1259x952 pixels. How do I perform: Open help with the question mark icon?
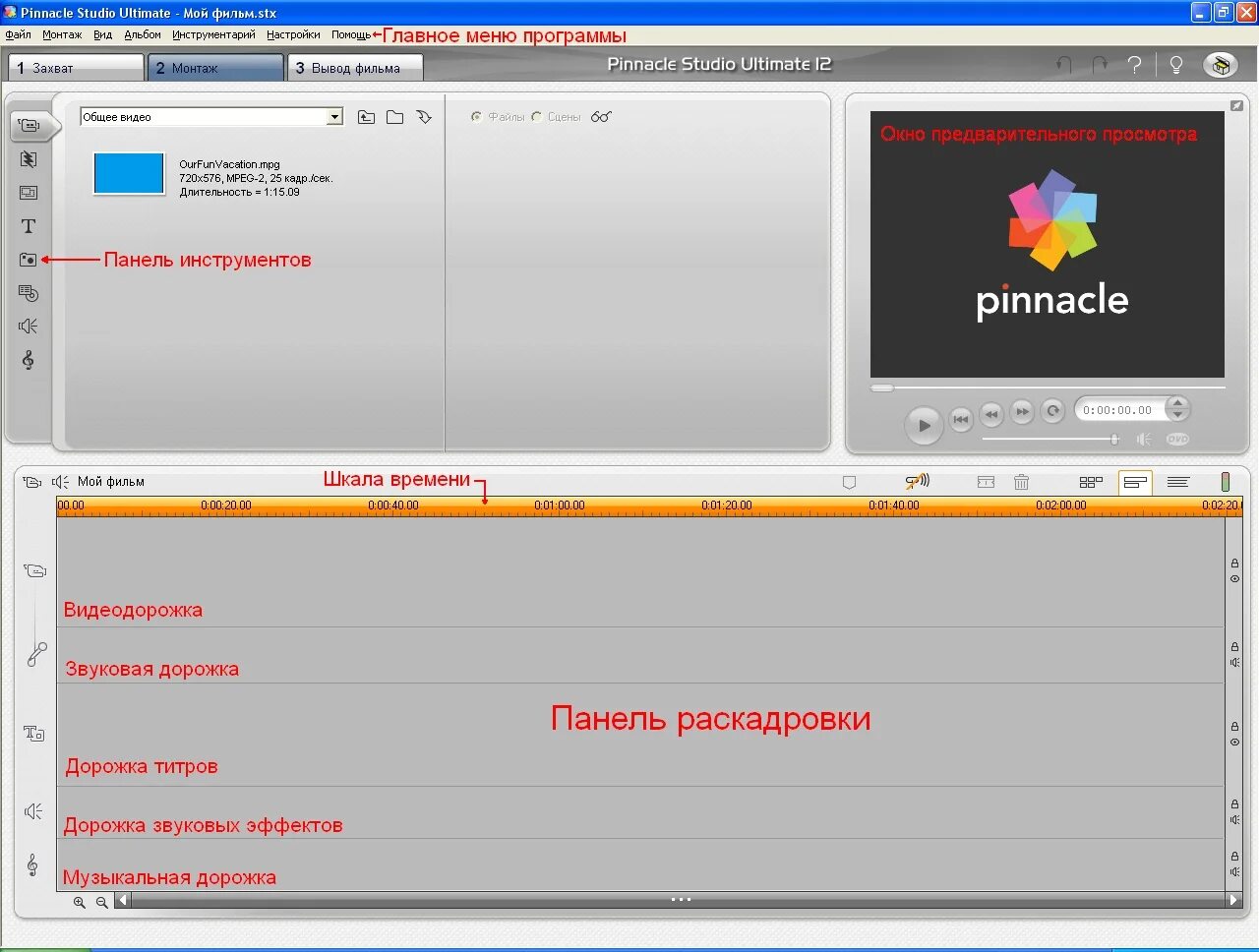point(1135,65)
